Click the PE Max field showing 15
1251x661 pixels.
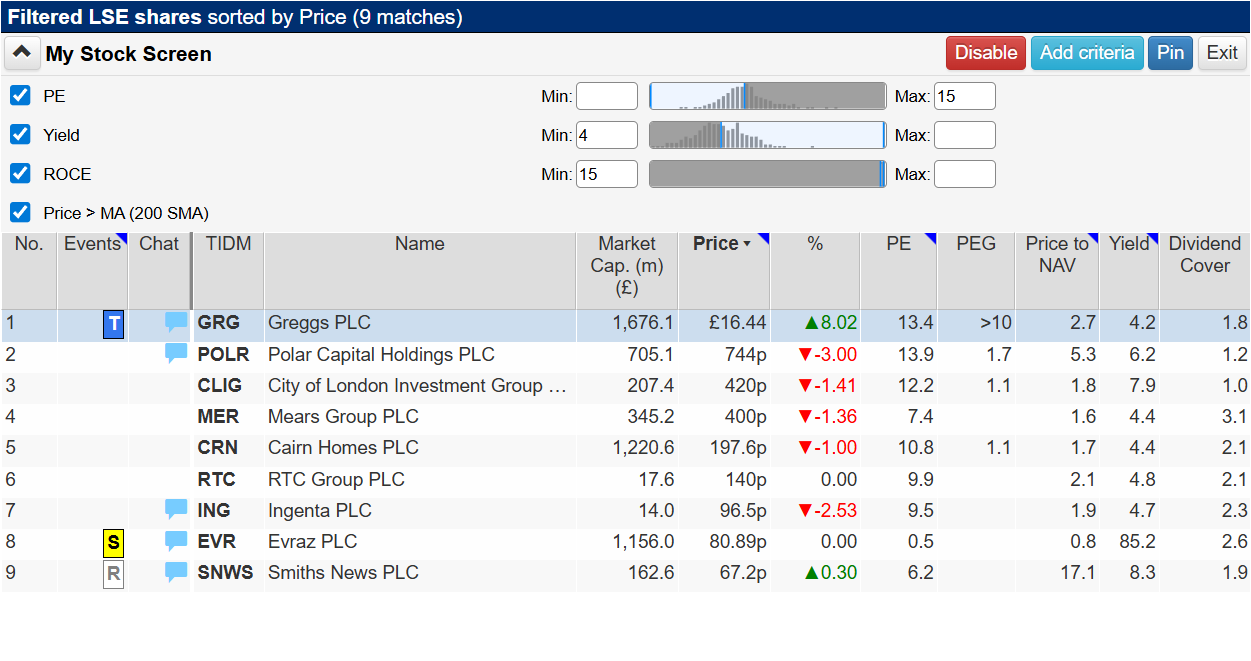click(x=965, y=96)
